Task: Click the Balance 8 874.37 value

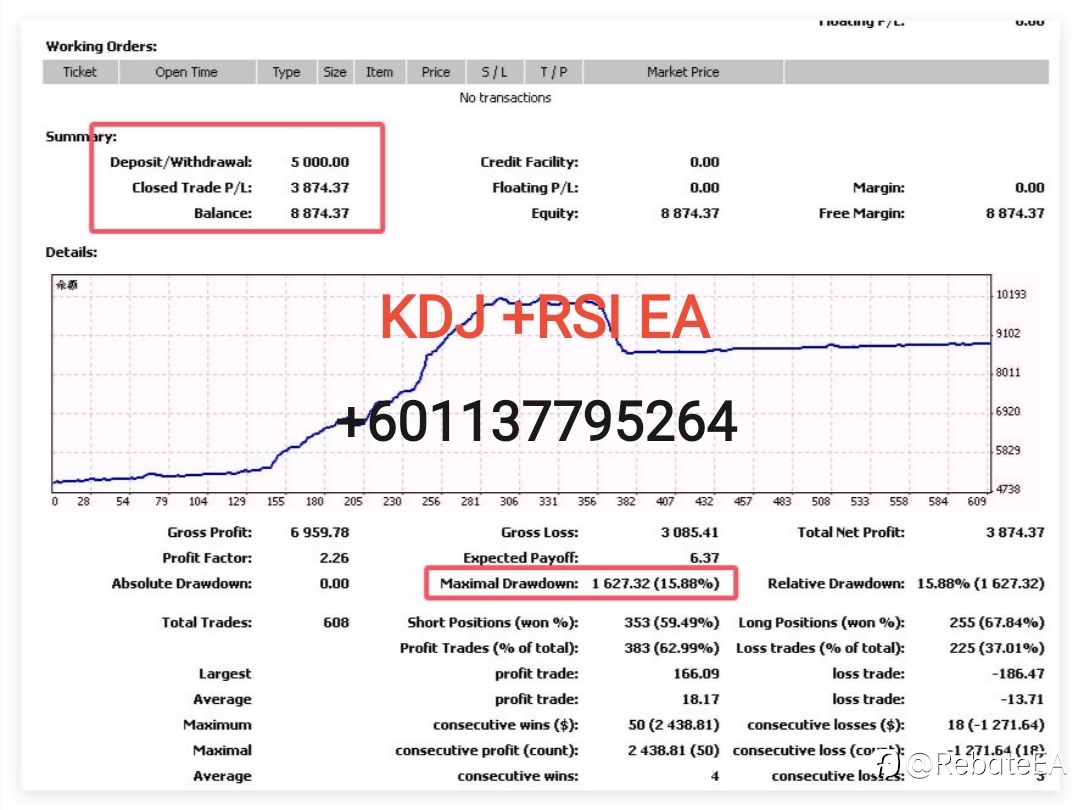Action: [x=320, y=213]
